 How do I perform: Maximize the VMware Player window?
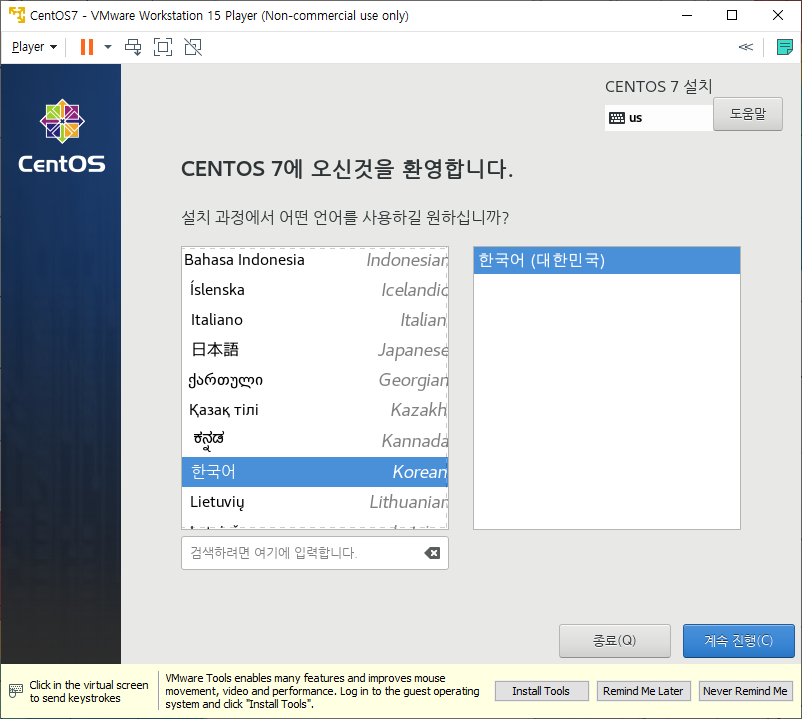[732, 15]
